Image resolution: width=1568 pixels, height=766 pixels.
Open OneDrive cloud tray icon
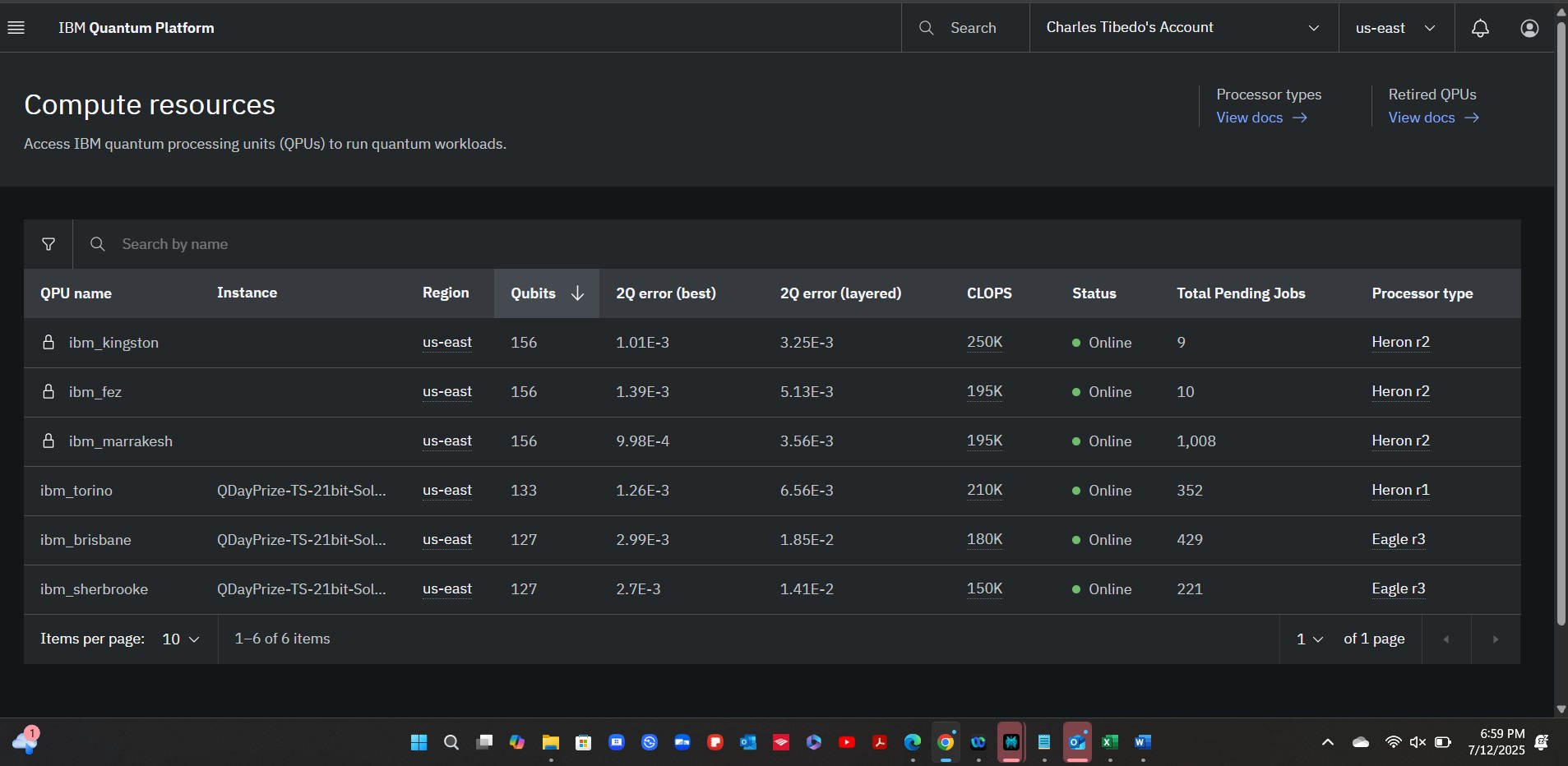[x=1360, y=742]
